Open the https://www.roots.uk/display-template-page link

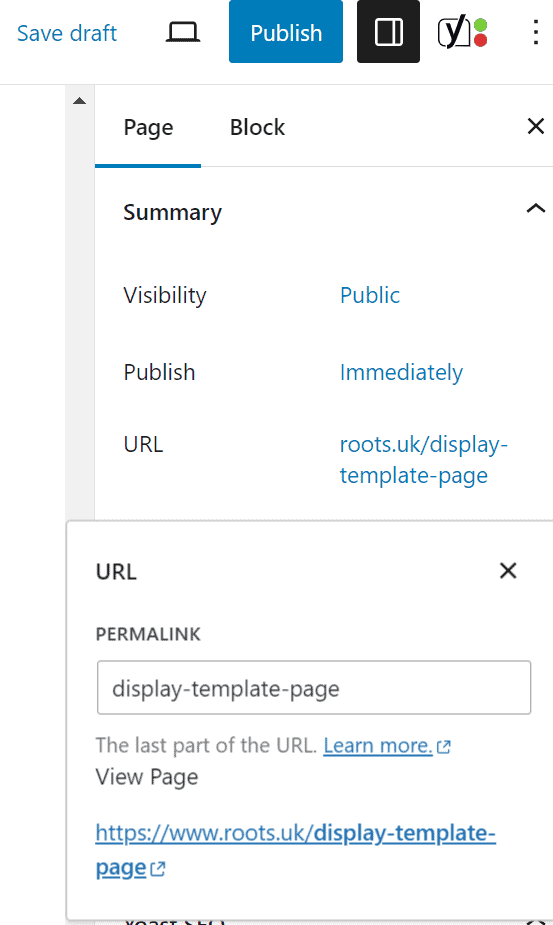(295, 849)
